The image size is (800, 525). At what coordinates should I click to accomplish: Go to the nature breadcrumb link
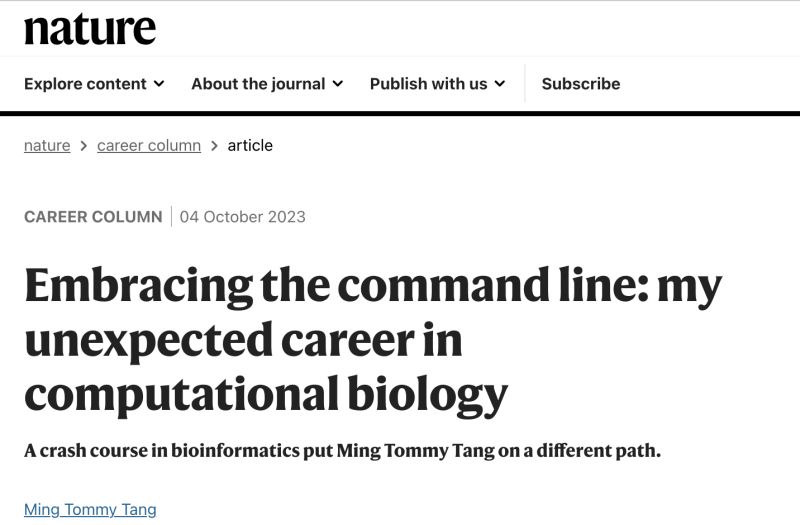pos(47,146)
